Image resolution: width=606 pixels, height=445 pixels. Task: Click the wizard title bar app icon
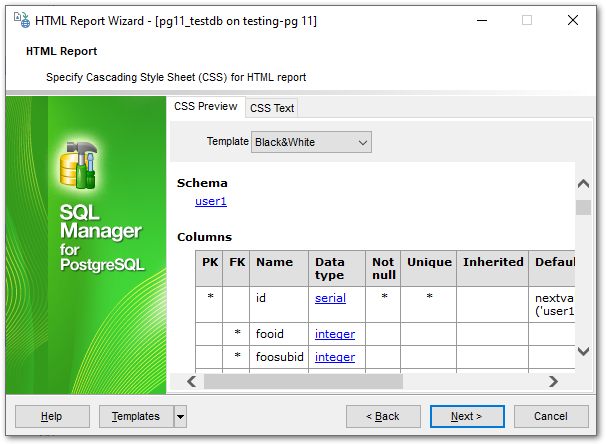coord(19,20)
